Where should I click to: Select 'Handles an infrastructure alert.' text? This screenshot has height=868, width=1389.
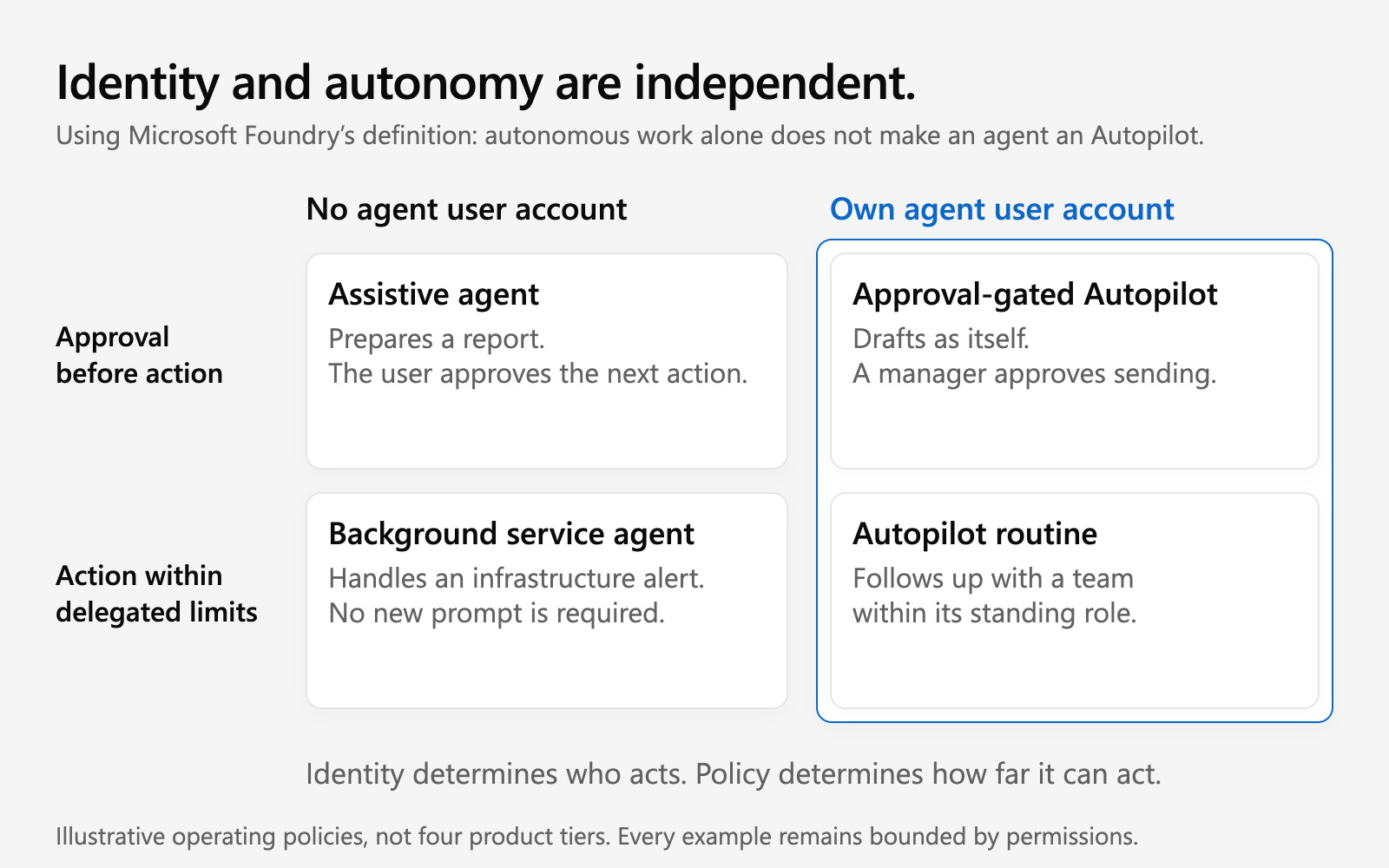pyautogui.click(x=517, y=578)
